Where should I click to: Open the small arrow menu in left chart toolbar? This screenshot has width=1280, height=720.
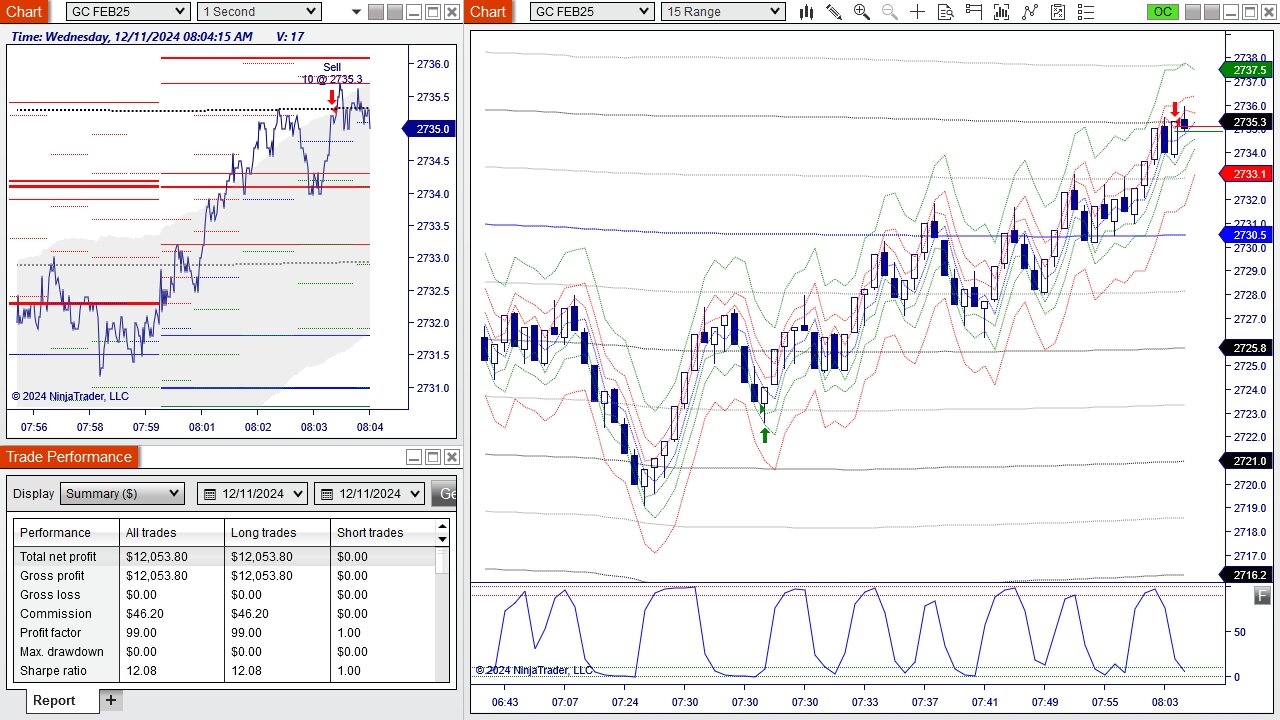tap(357, 12)
